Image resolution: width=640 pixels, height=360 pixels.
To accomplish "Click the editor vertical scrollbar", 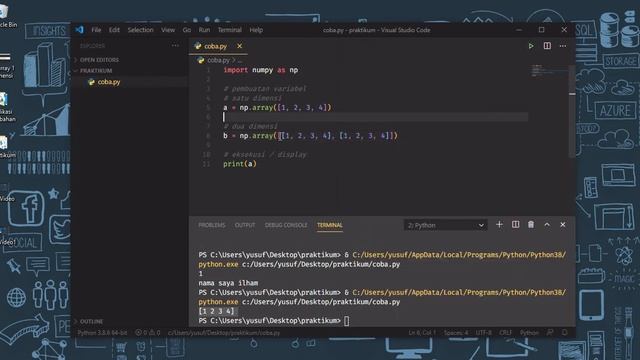I will pyautogui.click(x=572, y=110).
